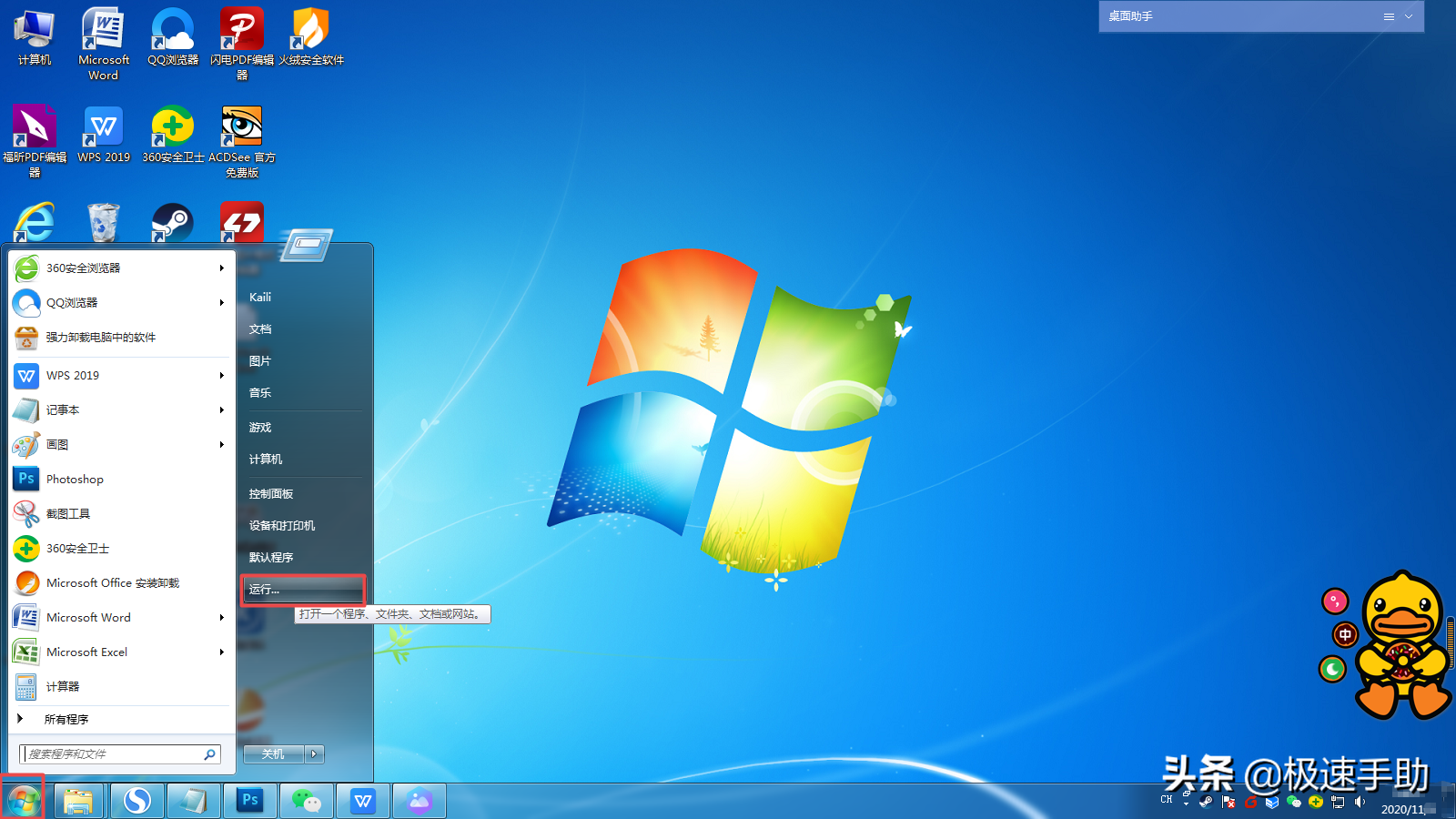
Task: Expand Microsoft Excel jump list arrow
Action: pyautogui.click(x=221, y=652)
